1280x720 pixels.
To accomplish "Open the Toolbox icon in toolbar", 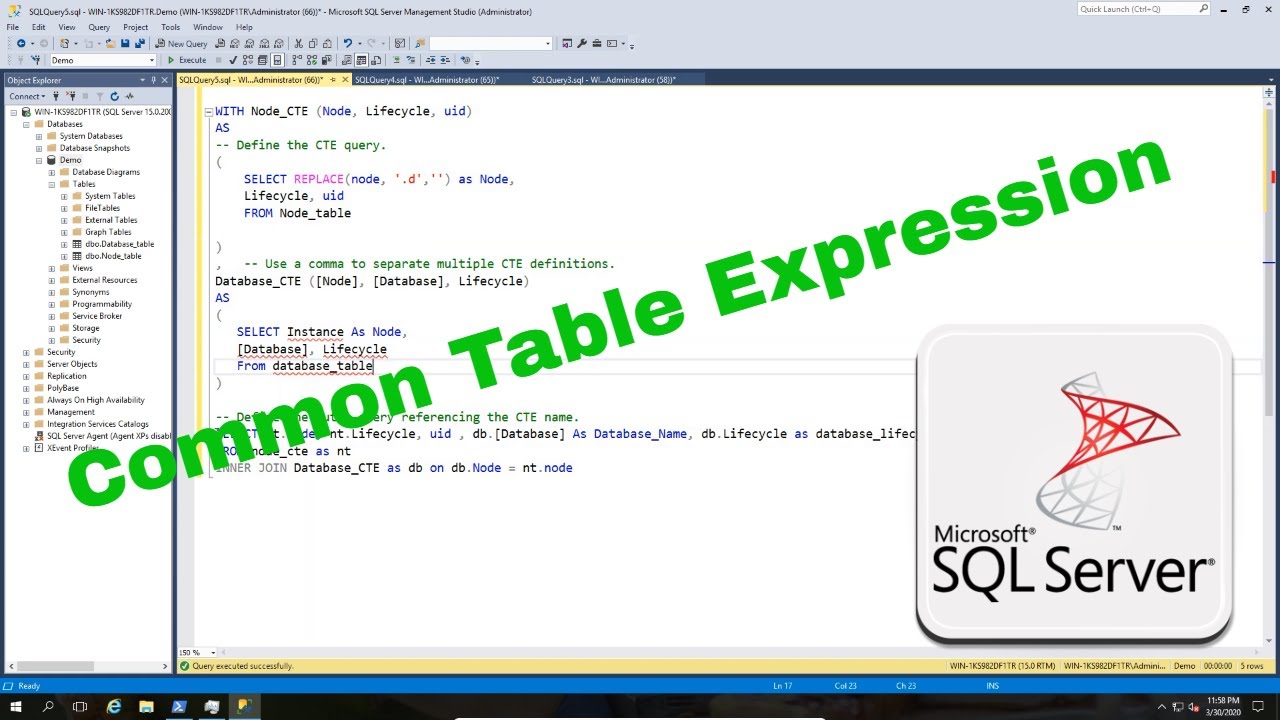I will pos(597,44).
